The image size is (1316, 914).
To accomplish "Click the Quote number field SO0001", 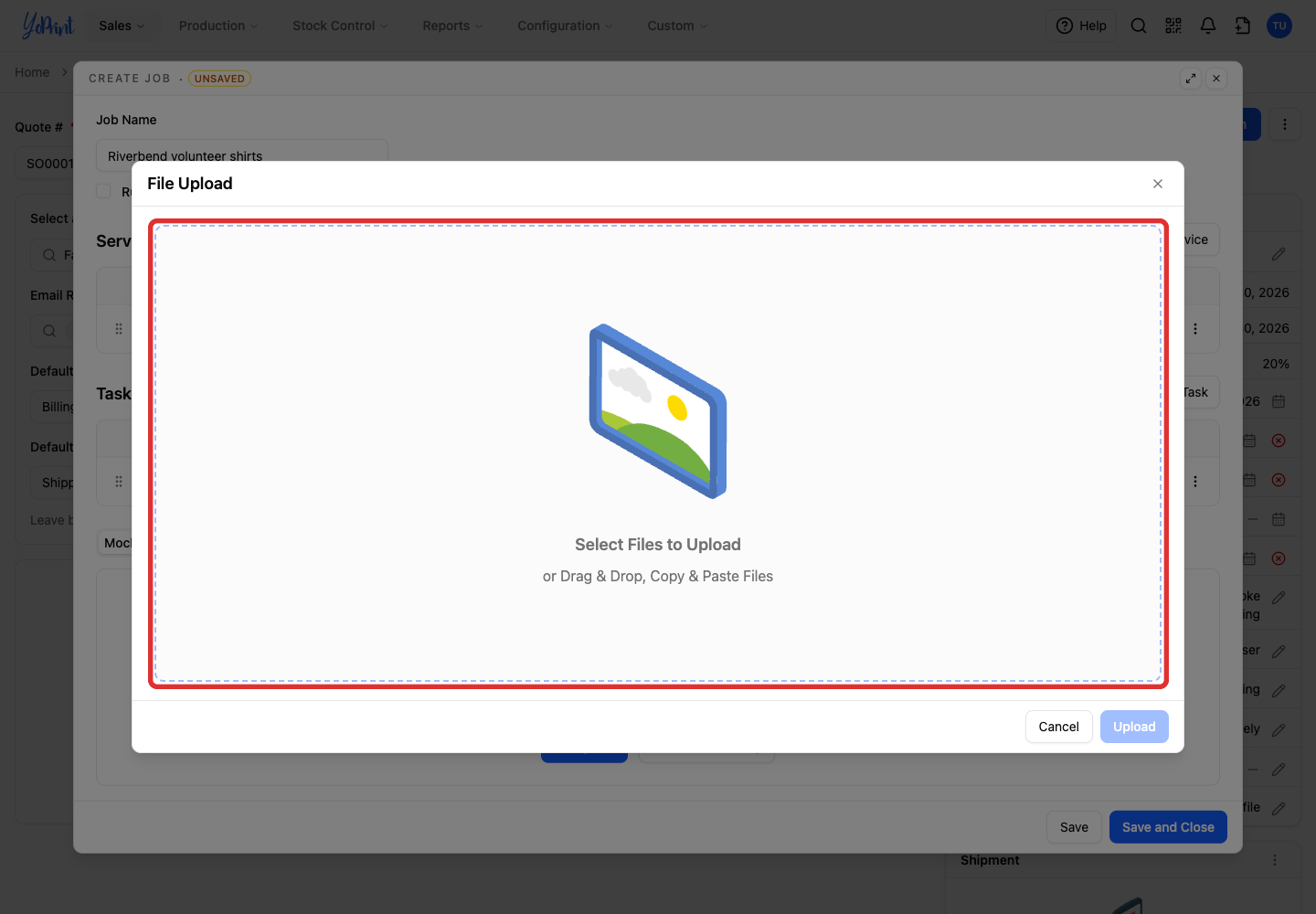I will (45, 164).
